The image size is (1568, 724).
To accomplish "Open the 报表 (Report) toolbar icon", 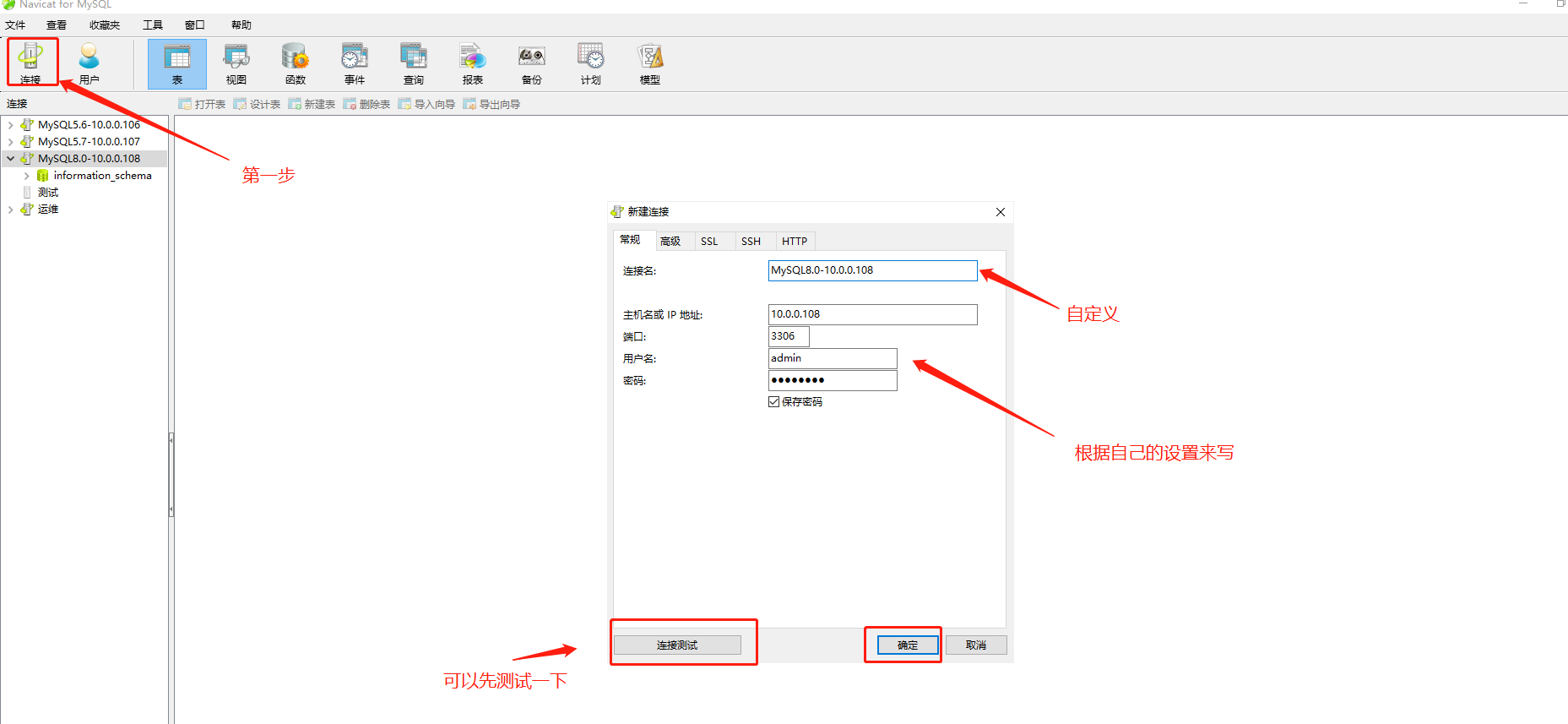I will [473, 63].
